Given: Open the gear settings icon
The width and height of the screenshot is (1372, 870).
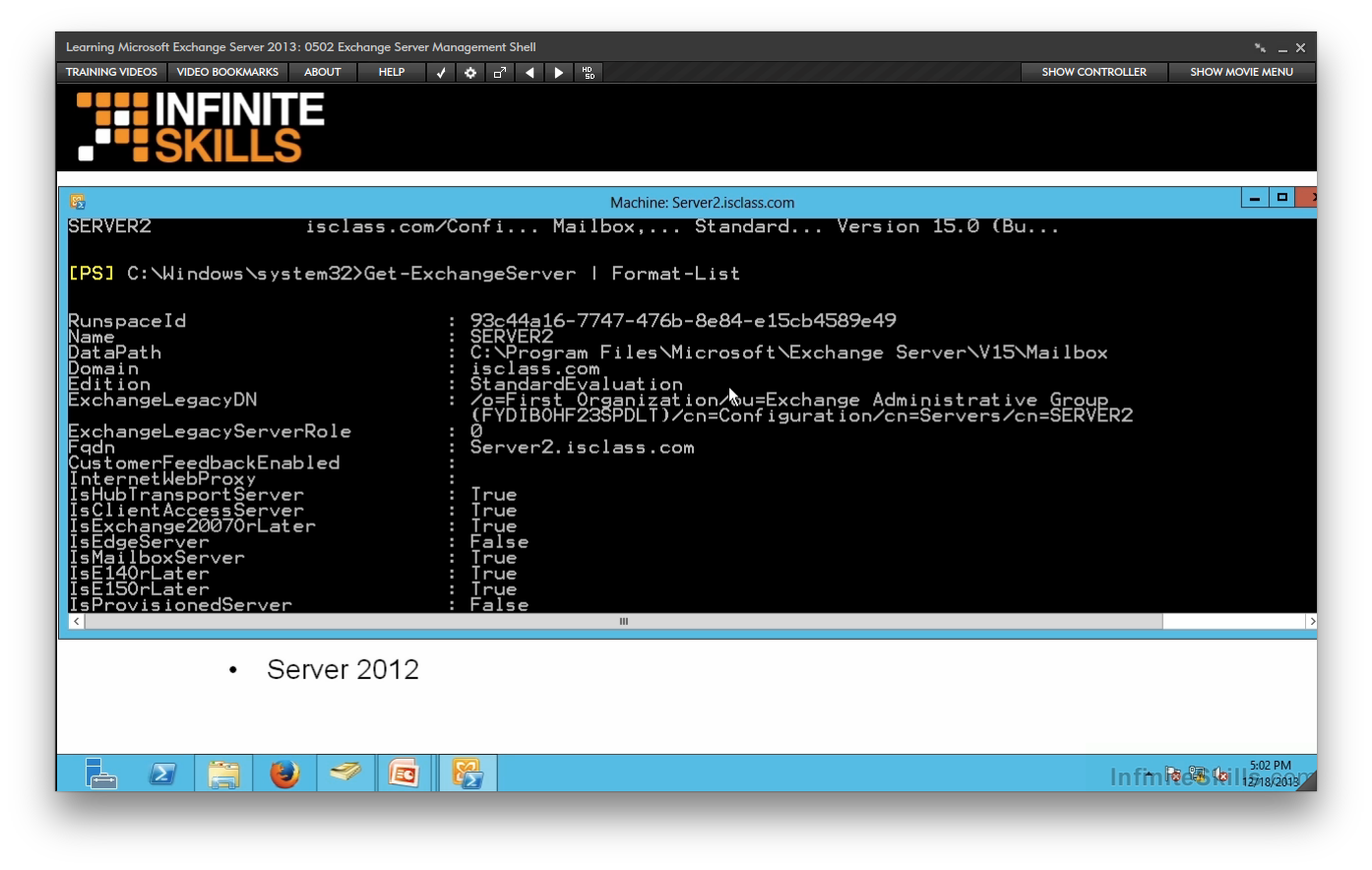Looking at the screenshot, I should pyautogui.click(x=470, y=72).
